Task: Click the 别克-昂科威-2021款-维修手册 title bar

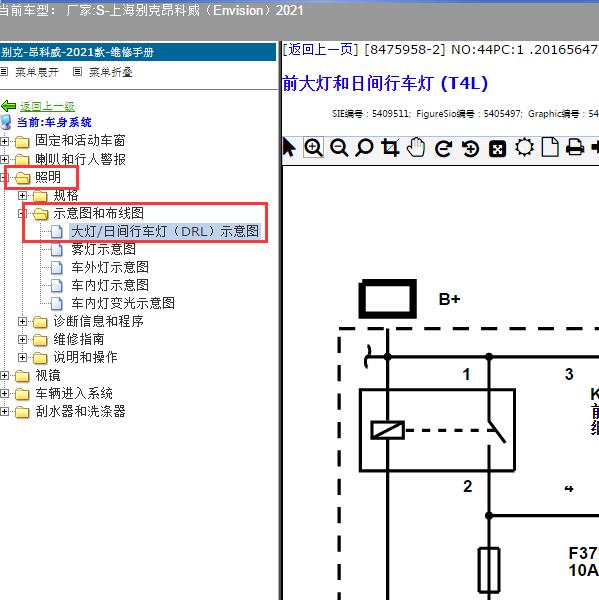Action: (138, 52)
